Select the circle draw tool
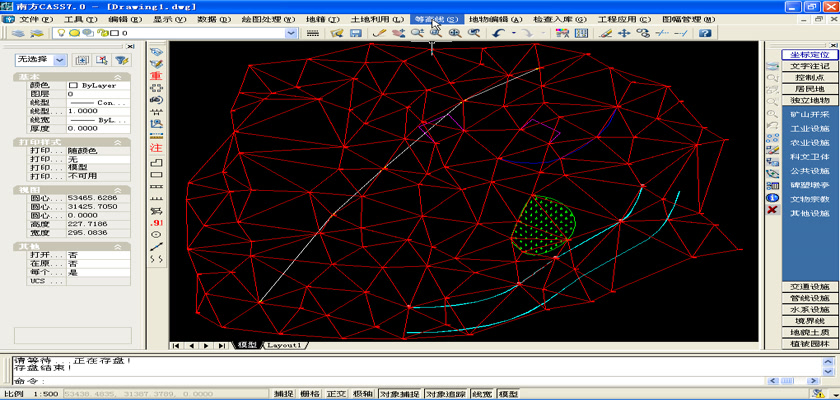840x400 pixels. tap(156, 235)
